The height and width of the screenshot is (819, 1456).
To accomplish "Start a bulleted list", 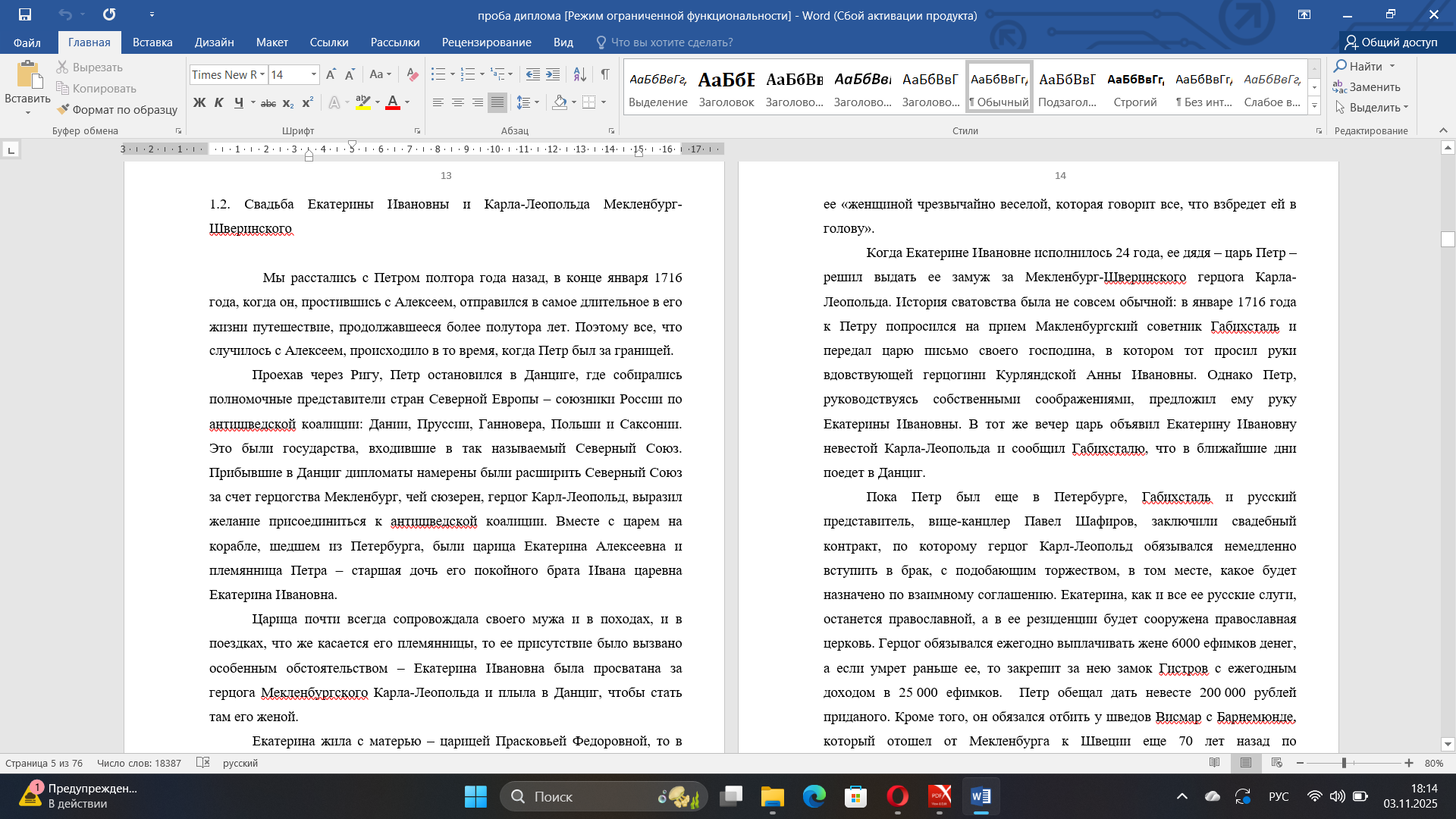I will 438,74.
